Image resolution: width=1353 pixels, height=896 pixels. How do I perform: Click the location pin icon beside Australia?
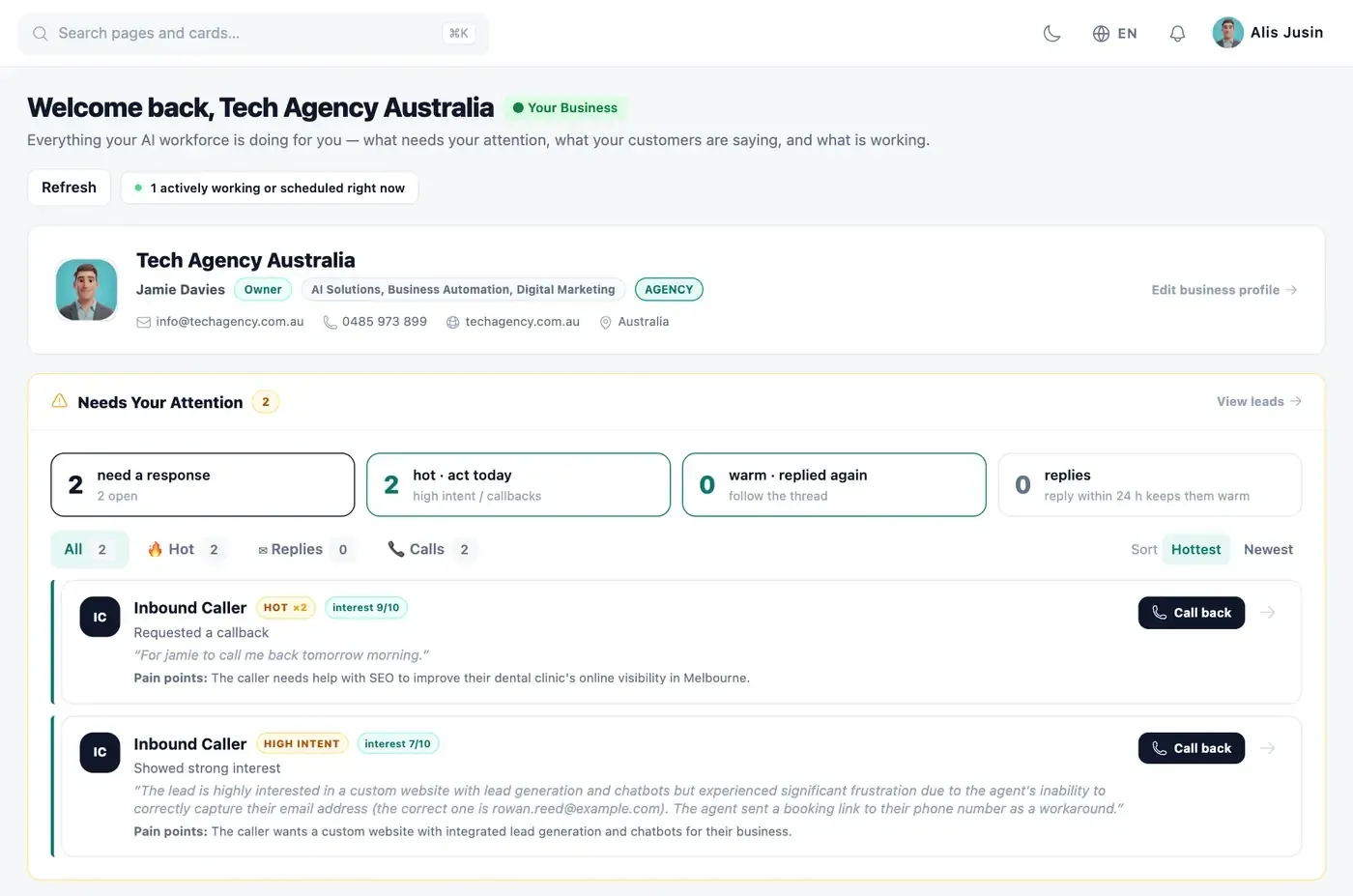[606, 323]
